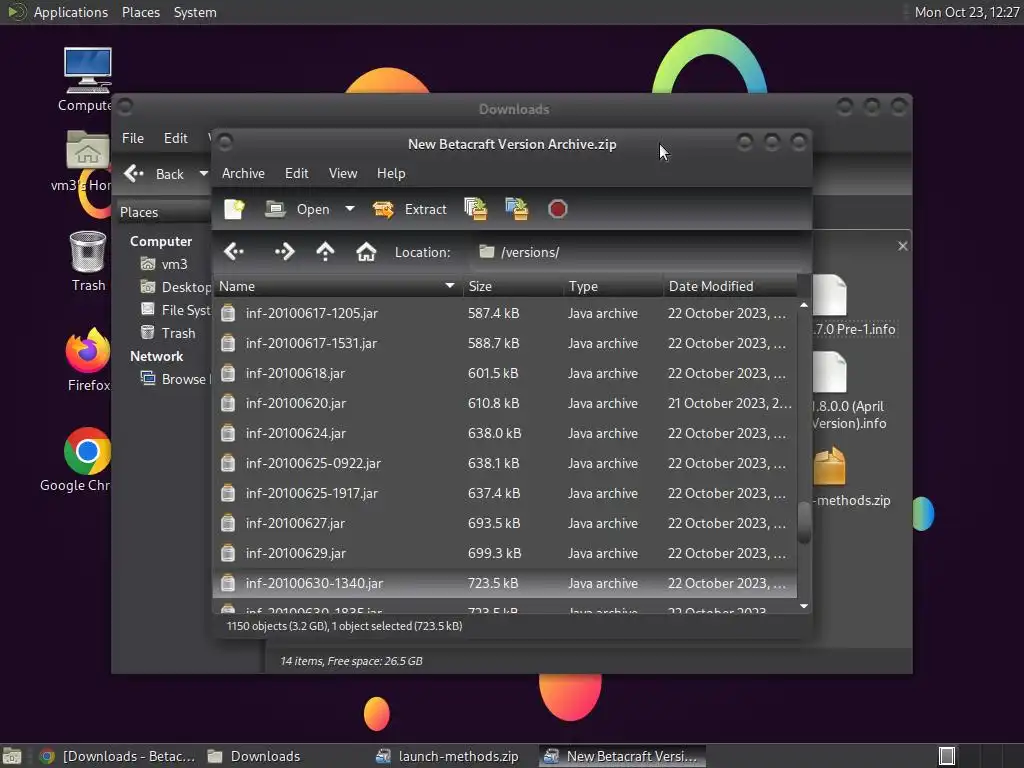Select inf-20100625-0922.jar file
This screenshot has height=768, width=1024.
pos(505,464)
